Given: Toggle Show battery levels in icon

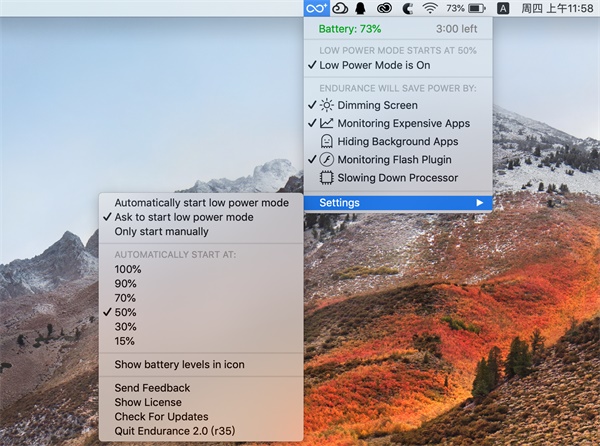Looking at the screenshot, I should coord(201,365).
